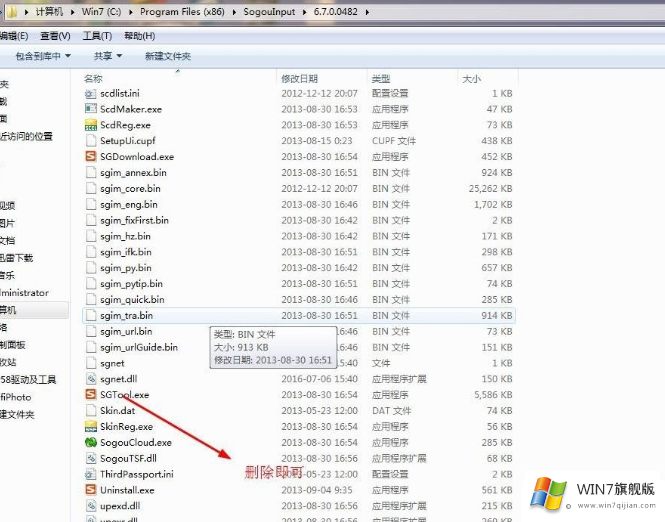Click the sgim_hz.bin file icon
Viewport: 665px width, 522px height.
point(90,236)
